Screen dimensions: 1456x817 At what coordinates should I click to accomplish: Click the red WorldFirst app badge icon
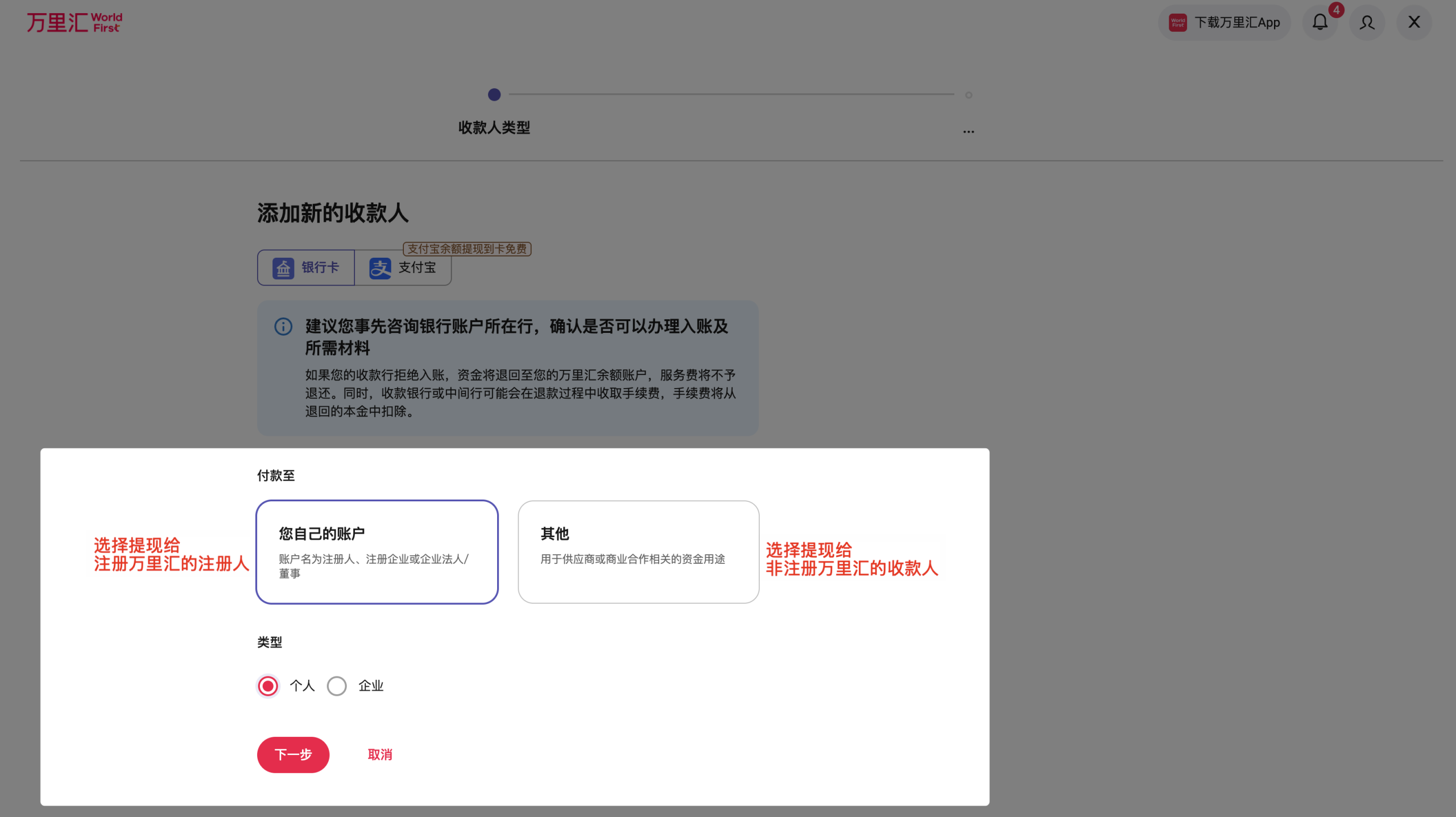coord(1177,23)
